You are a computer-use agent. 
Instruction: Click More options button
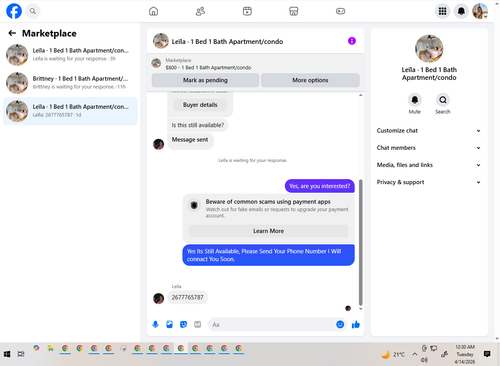pos(310,80)
